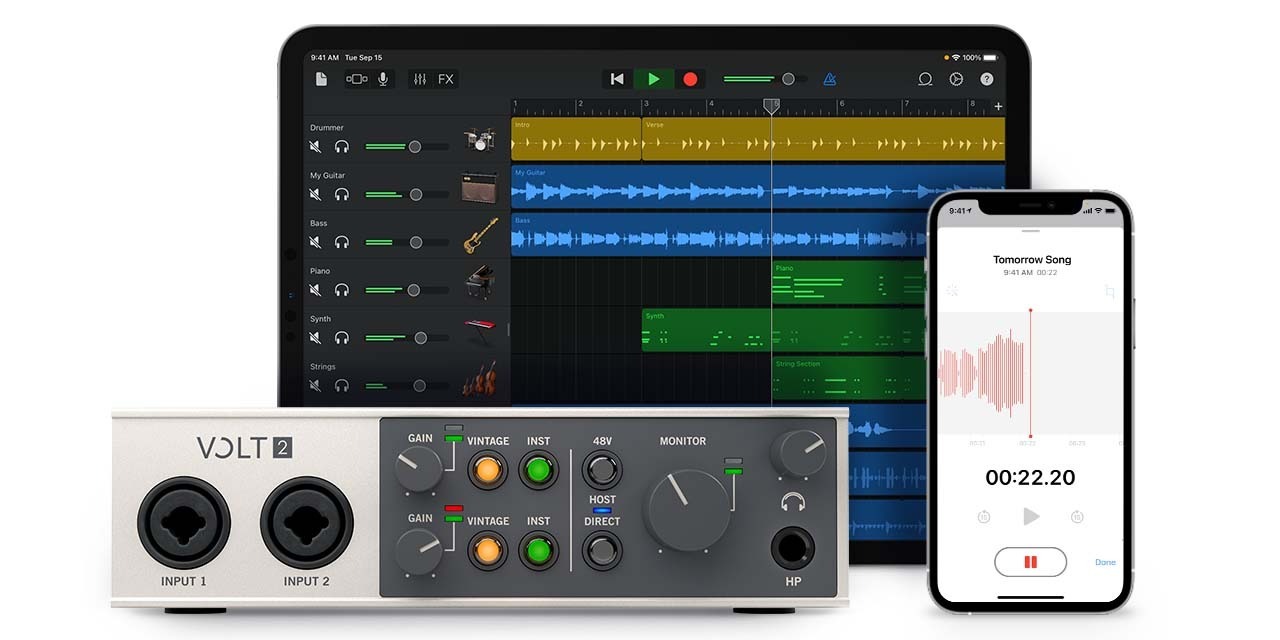Open the Loop Browser
The height and width of the screenshot is (640, 1280).
tap(925, 79)
